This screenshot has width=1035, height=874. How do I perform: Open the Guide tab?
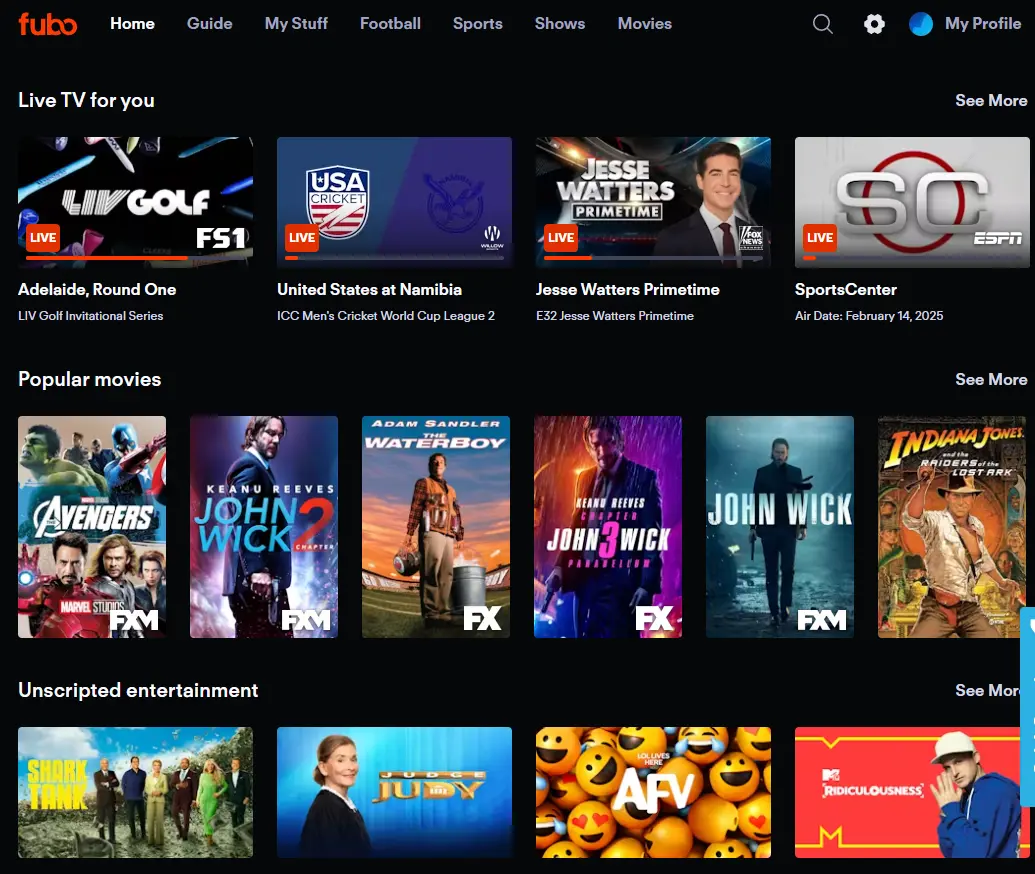coord(209,24)
